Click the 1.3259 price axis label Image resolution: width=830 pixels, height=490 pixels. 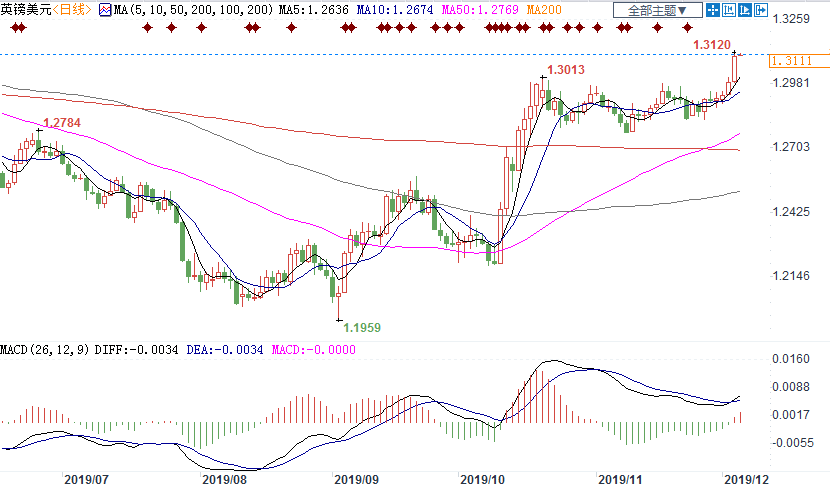click(791, 19)
